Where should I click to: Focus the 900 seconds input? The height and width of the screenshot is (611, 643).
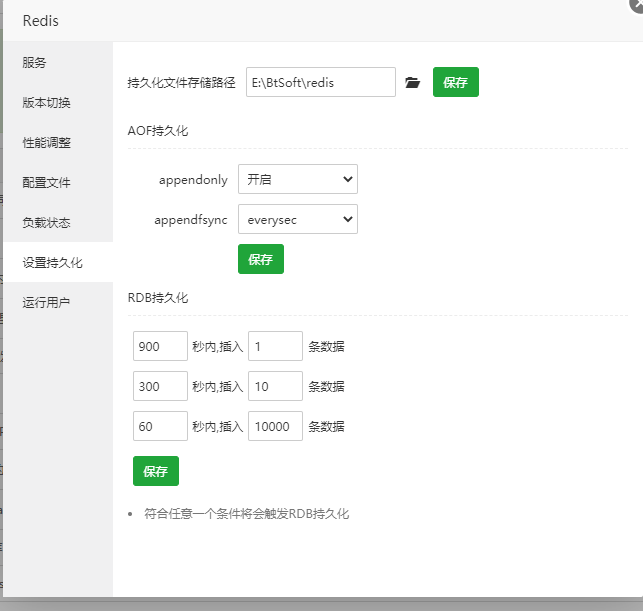(x=160, y=346)
